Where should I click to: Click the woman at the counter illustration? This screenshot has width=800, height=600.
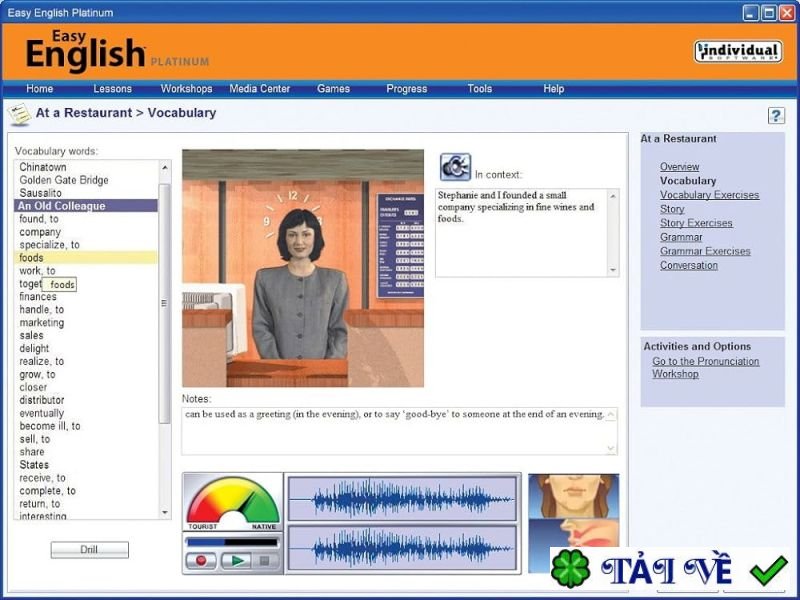pos(303,268)
